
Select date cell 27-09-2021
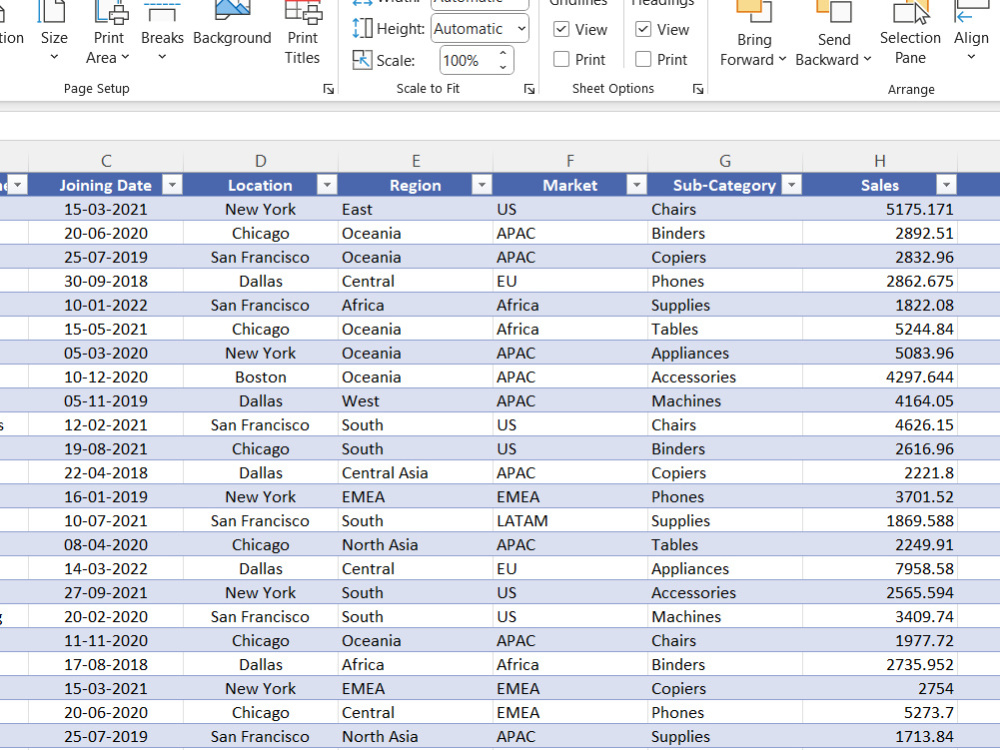pyautogui.click(x=106, y=592)
